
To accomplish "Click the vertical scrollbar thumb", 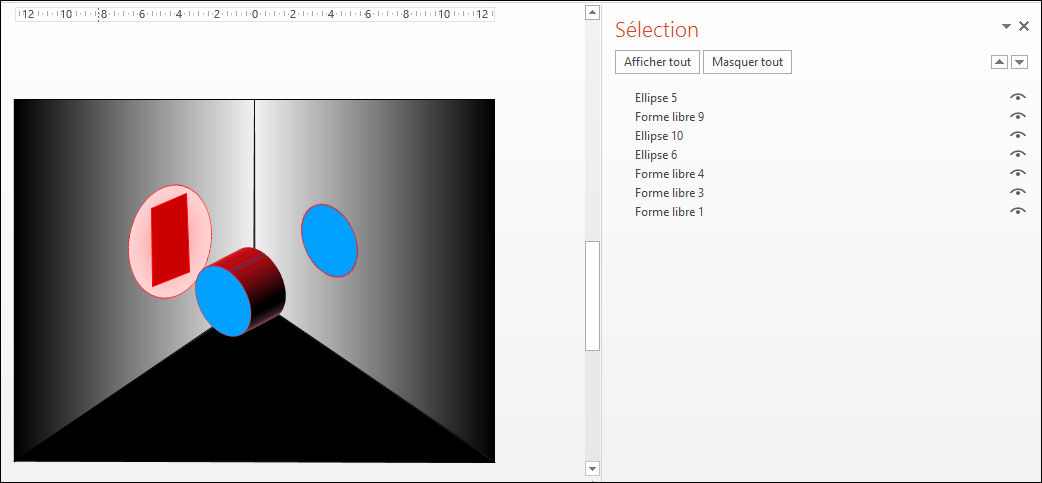I will tap(592, 296).
